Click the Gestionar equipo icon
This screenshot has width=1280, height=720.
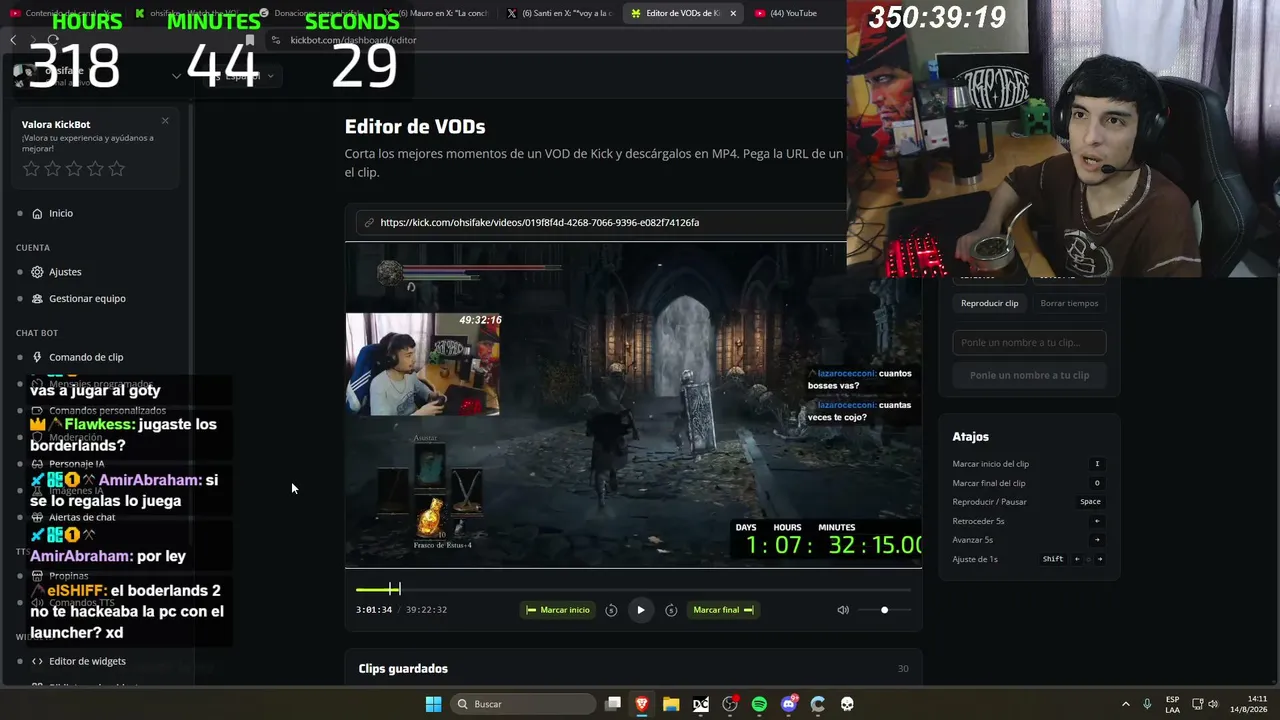[x=37, y=298]
